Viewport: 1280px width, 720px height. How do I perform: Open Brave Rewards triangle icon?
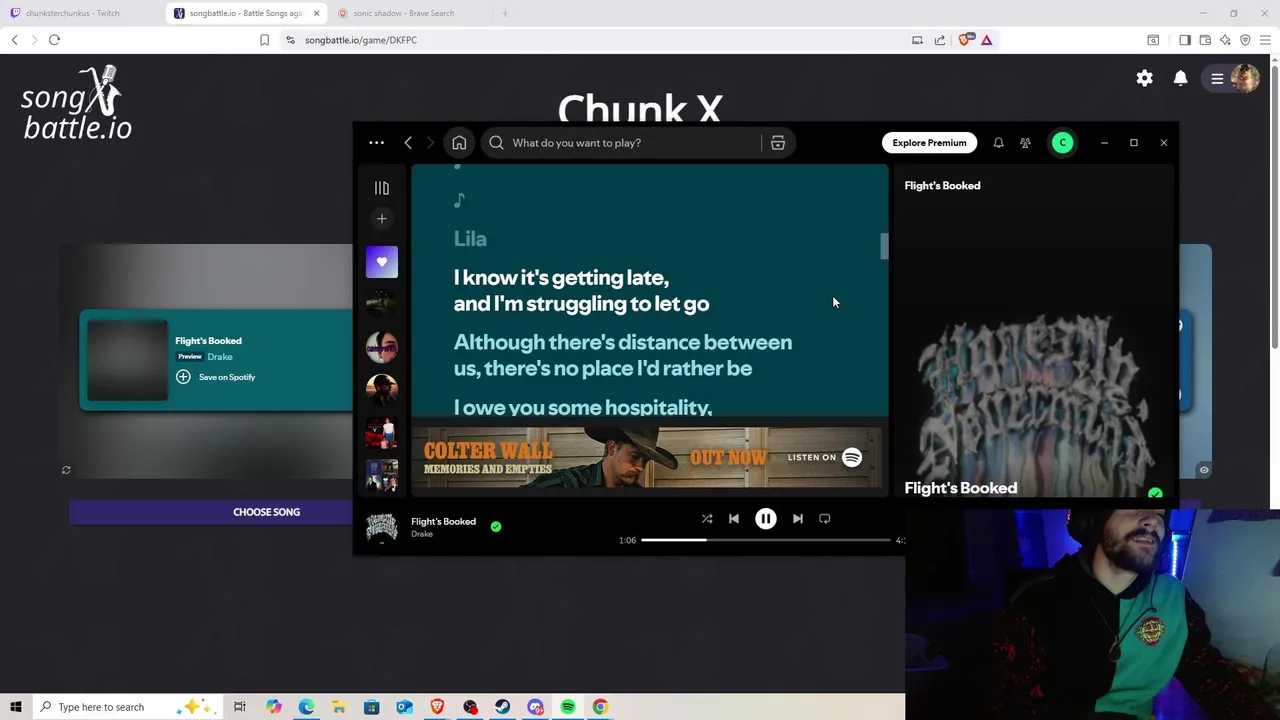[987, 40]
